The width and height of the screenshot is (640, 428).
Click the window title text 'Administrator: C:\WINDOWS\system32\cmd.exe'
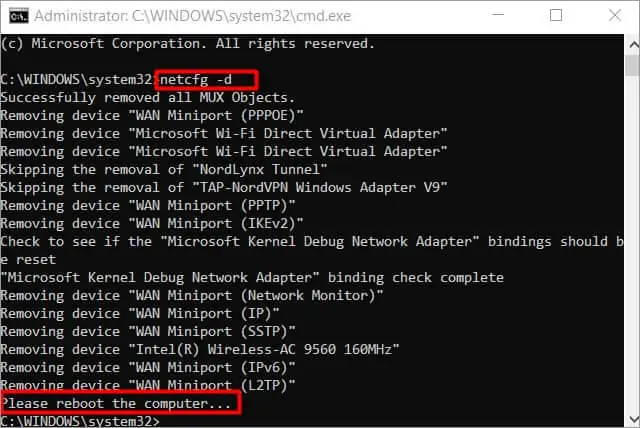[192, 16]
